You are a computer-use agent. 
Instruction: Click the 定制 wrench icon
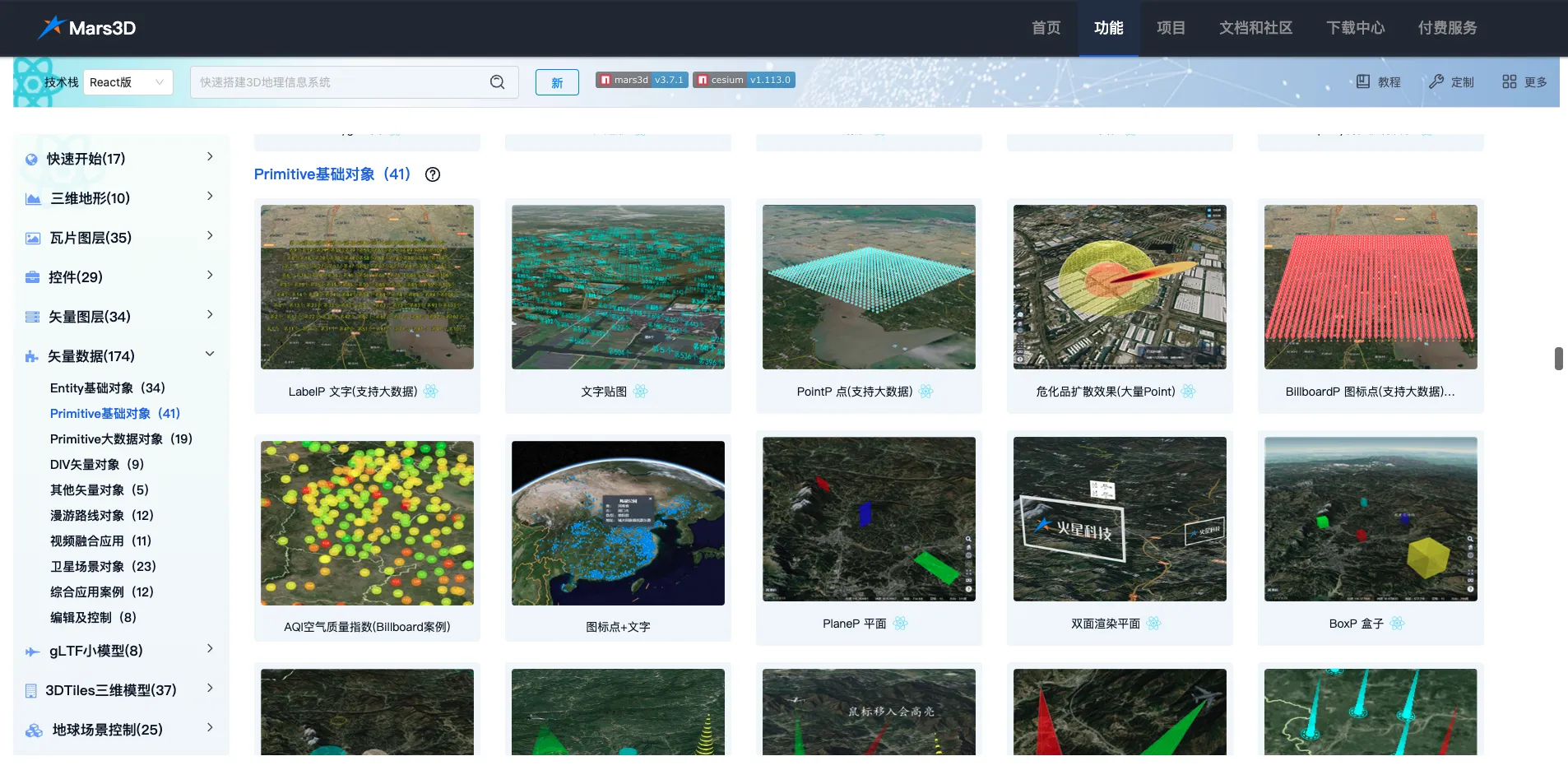(1436, 81)
